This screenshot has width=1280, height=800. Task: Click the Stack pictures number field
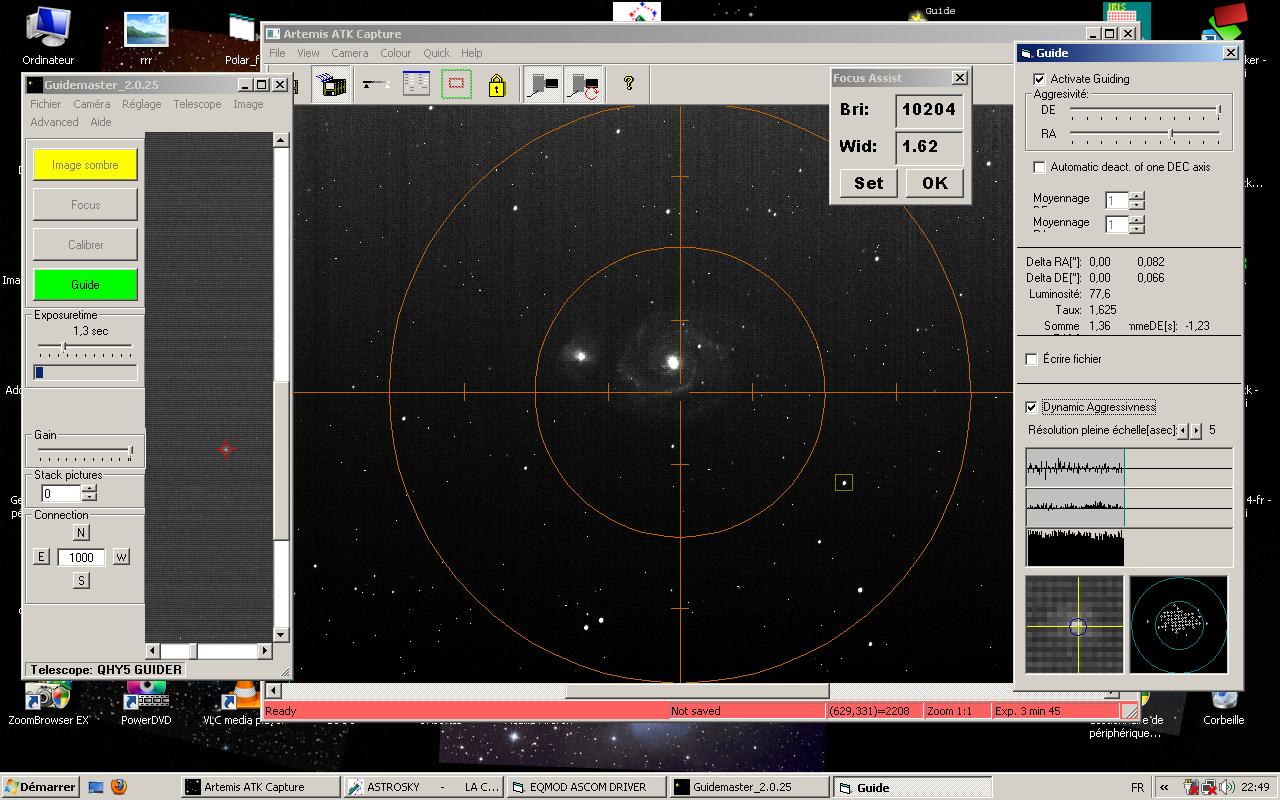60,493
